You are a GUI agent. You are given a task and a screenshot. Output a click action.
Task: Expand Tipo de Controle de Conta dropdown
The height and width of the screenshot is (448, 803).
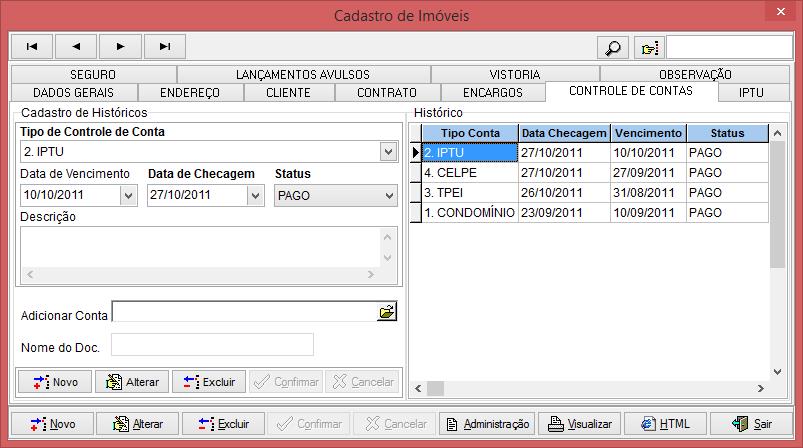[x=388, y=152]
